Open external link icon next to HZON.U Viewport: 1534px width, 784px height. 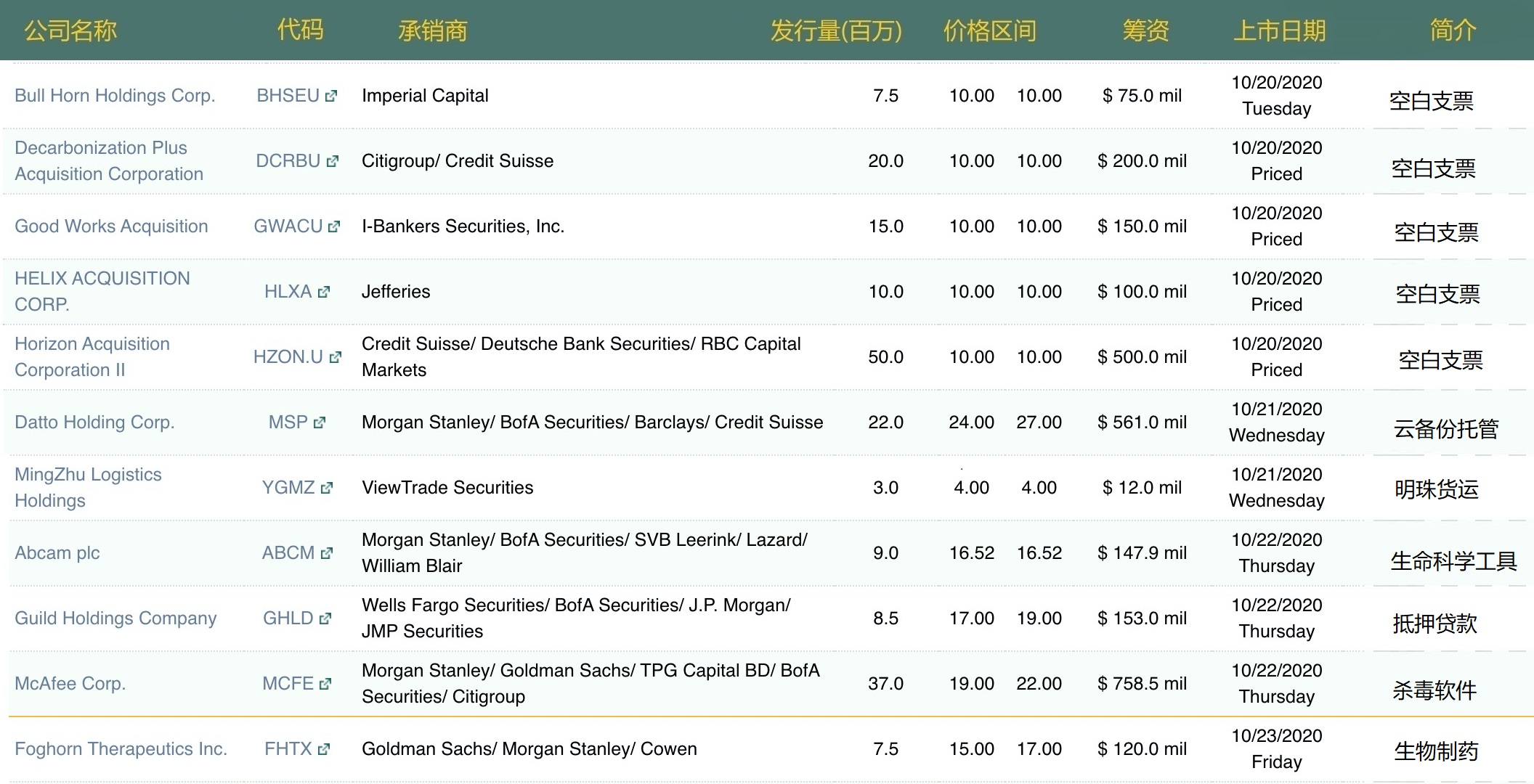click(x=335, y=357)
